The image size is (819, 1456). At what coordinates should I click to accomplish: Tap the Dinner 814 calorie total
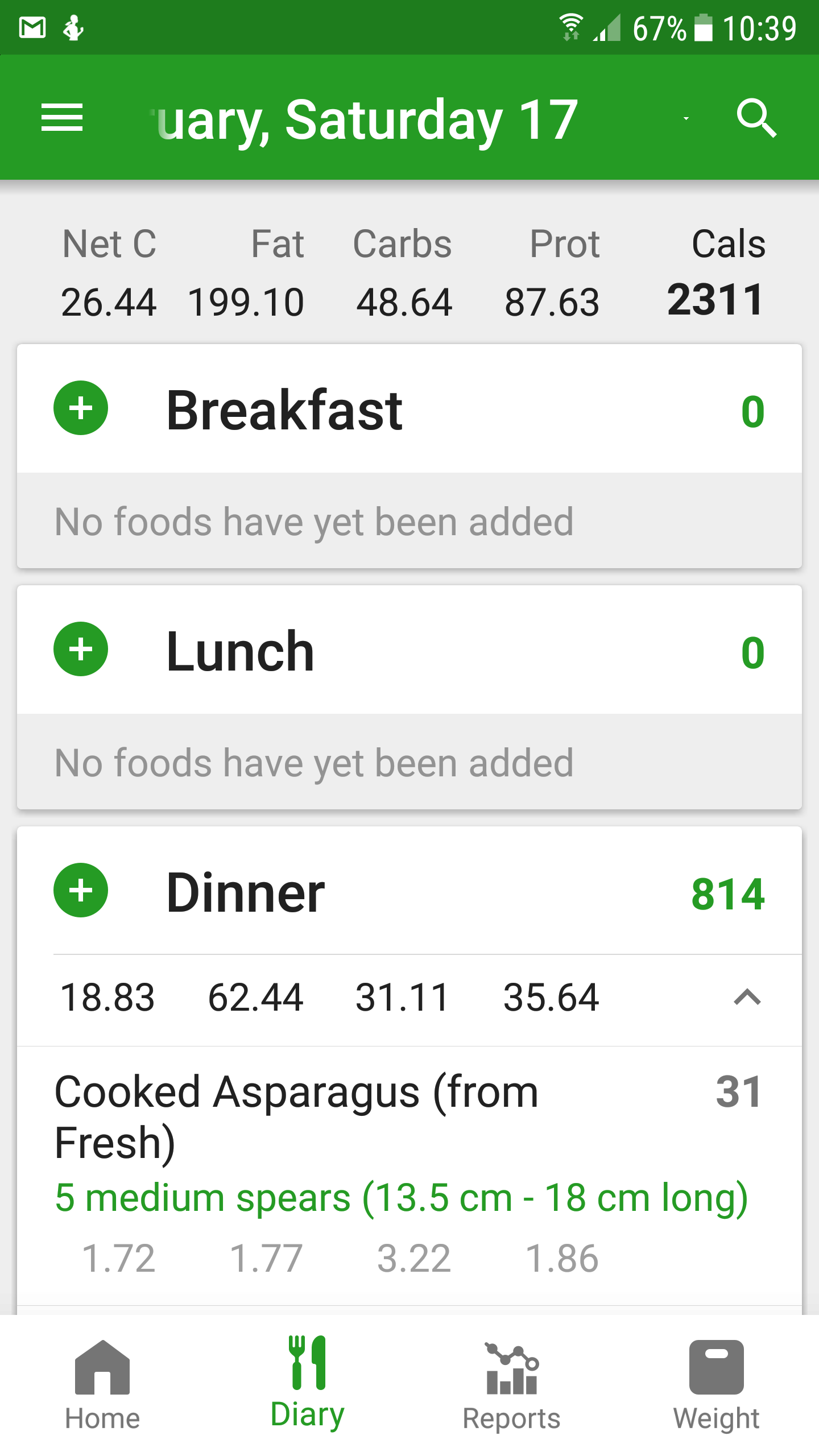click(x=727, y=894)
